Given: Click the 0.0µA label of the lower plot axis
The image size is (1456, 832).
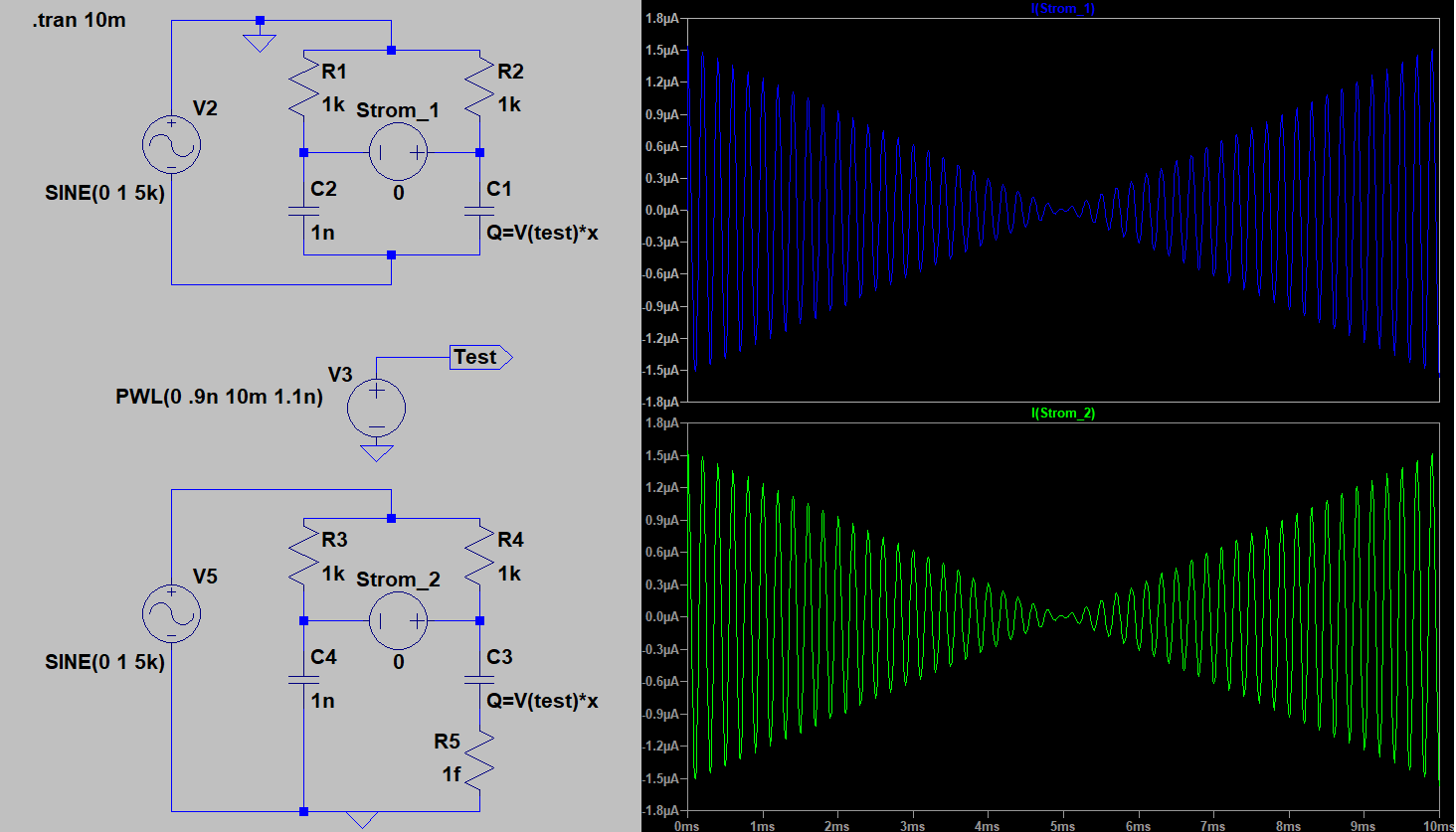Looking at the screenshot, I should 662,616.
